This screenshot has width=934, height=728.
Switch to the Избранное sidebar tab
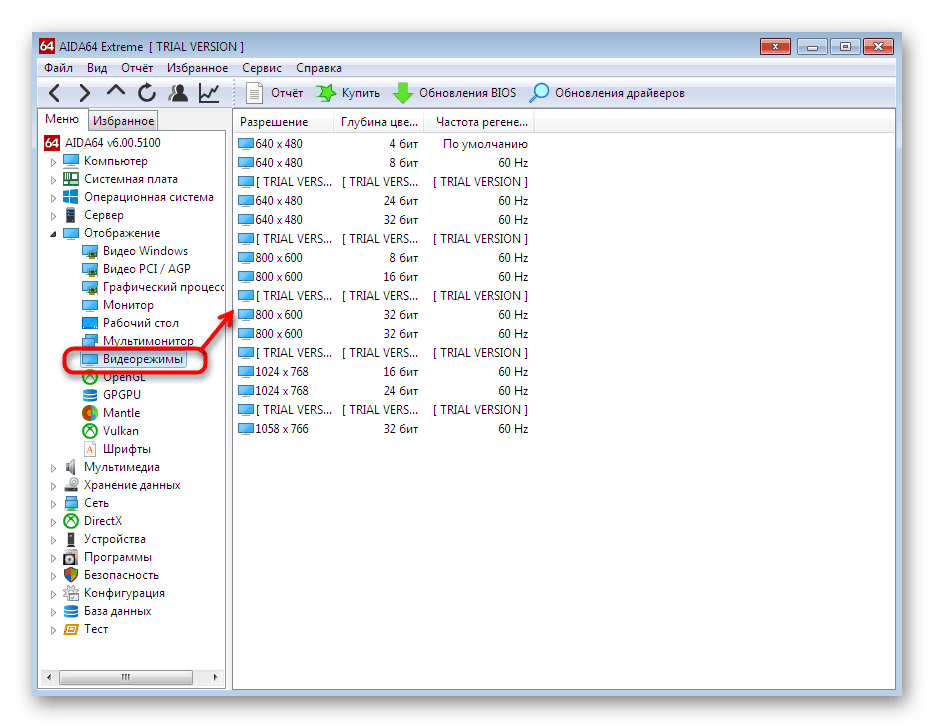(x=123, y=120)
